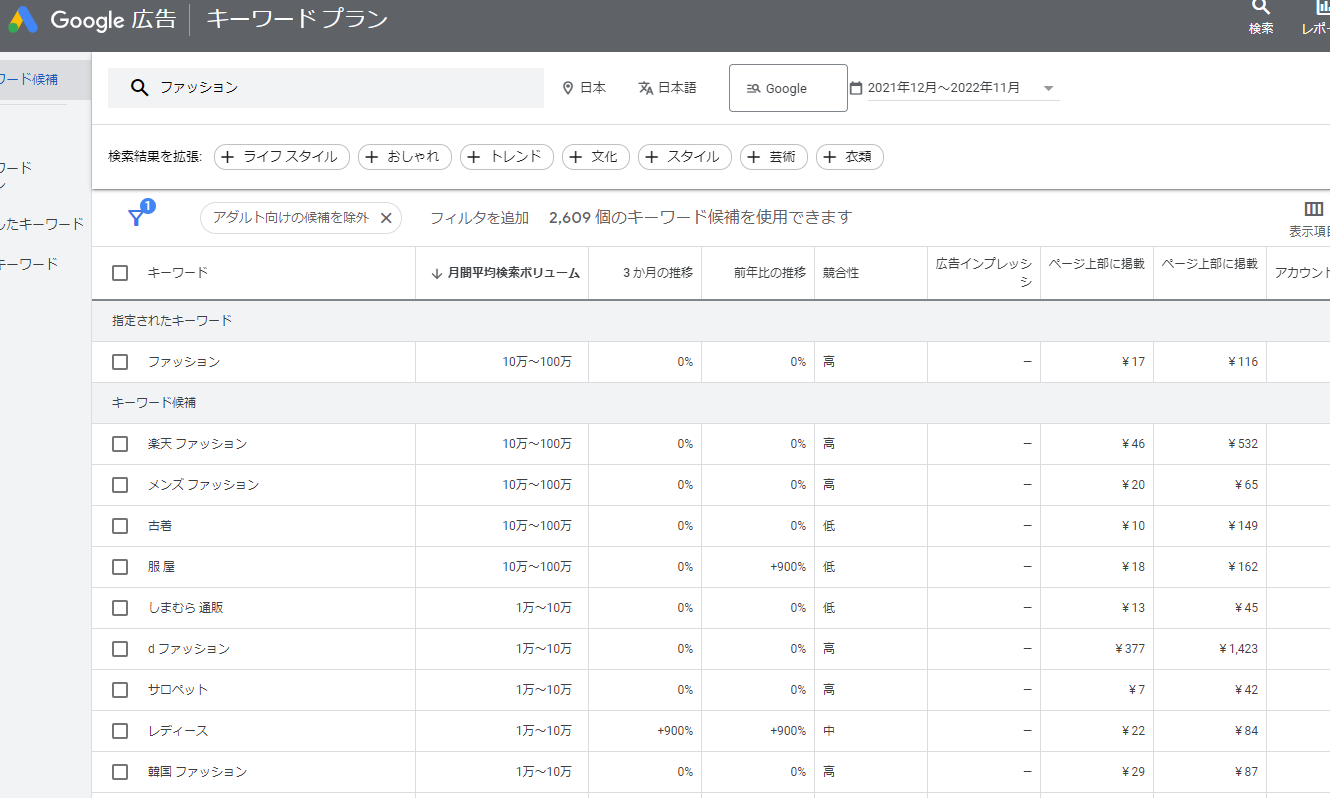Add 衣類 to broaden search
Image resolution: width=1330 pixels, height=798 pixels.
[x=850, y=157]
